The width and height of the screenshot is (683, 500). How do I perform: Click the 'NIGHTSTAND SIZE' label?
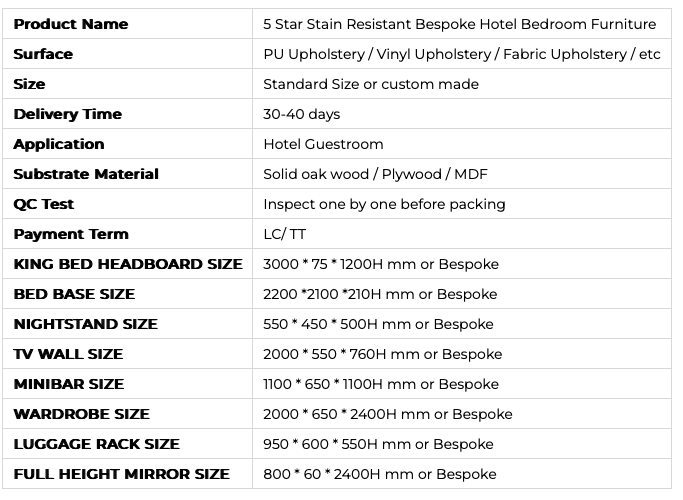(85, 324)
